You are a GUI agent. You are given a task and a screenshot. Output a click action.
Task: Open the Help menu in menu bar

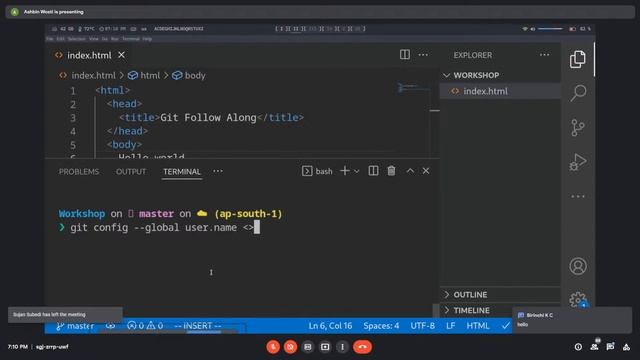(x=147, y=39)
